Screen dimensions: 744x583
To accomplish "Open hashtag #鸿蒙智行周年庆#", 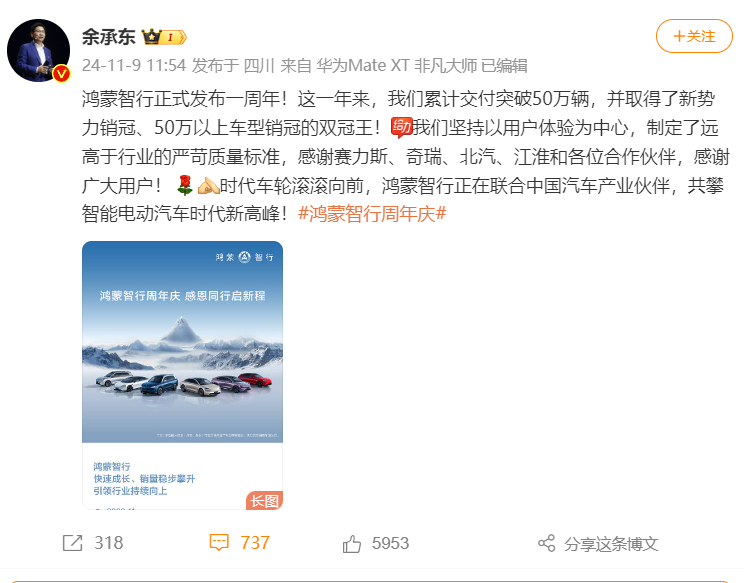I will point(372,214).
